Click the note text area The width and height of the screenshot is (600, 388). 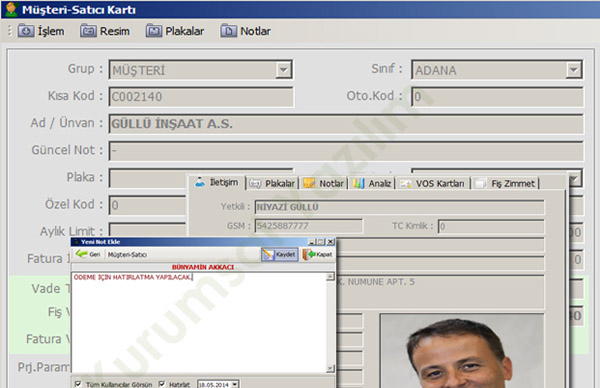(x=199, y=323)
